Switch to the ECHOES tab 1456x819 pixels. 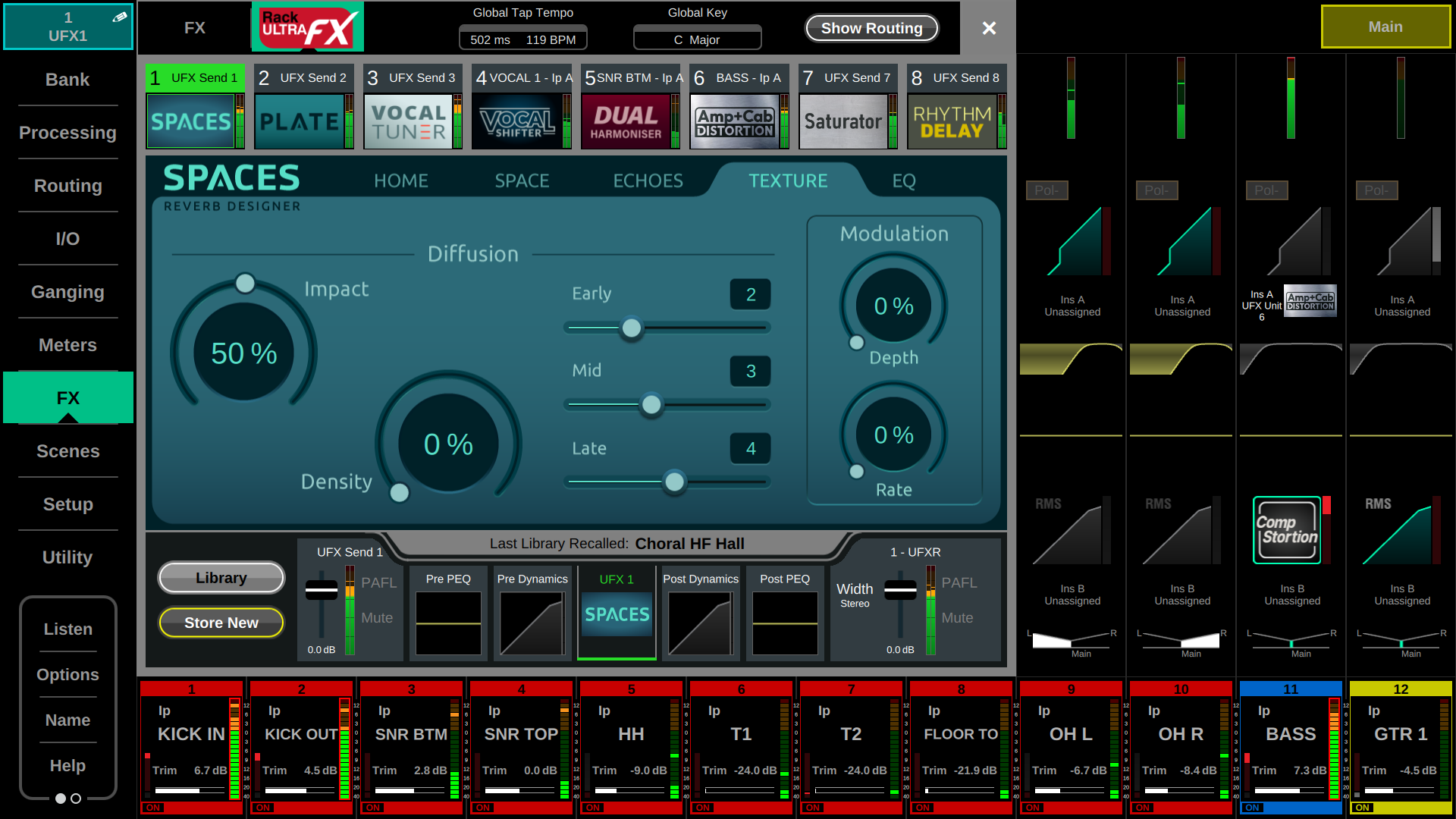648,180
